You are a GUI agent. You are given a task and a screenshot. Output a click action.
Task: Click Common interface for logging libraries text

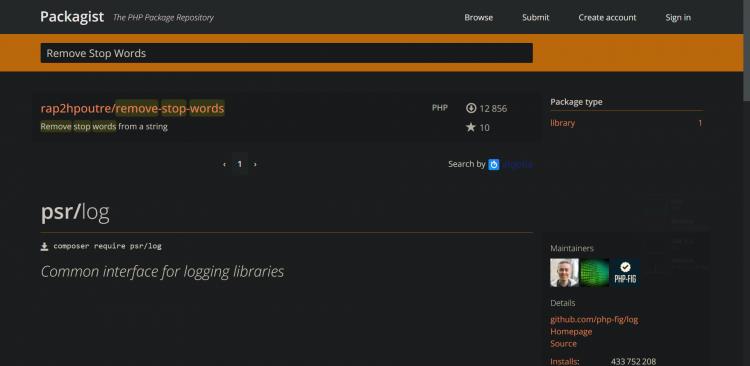pos(162,272)
